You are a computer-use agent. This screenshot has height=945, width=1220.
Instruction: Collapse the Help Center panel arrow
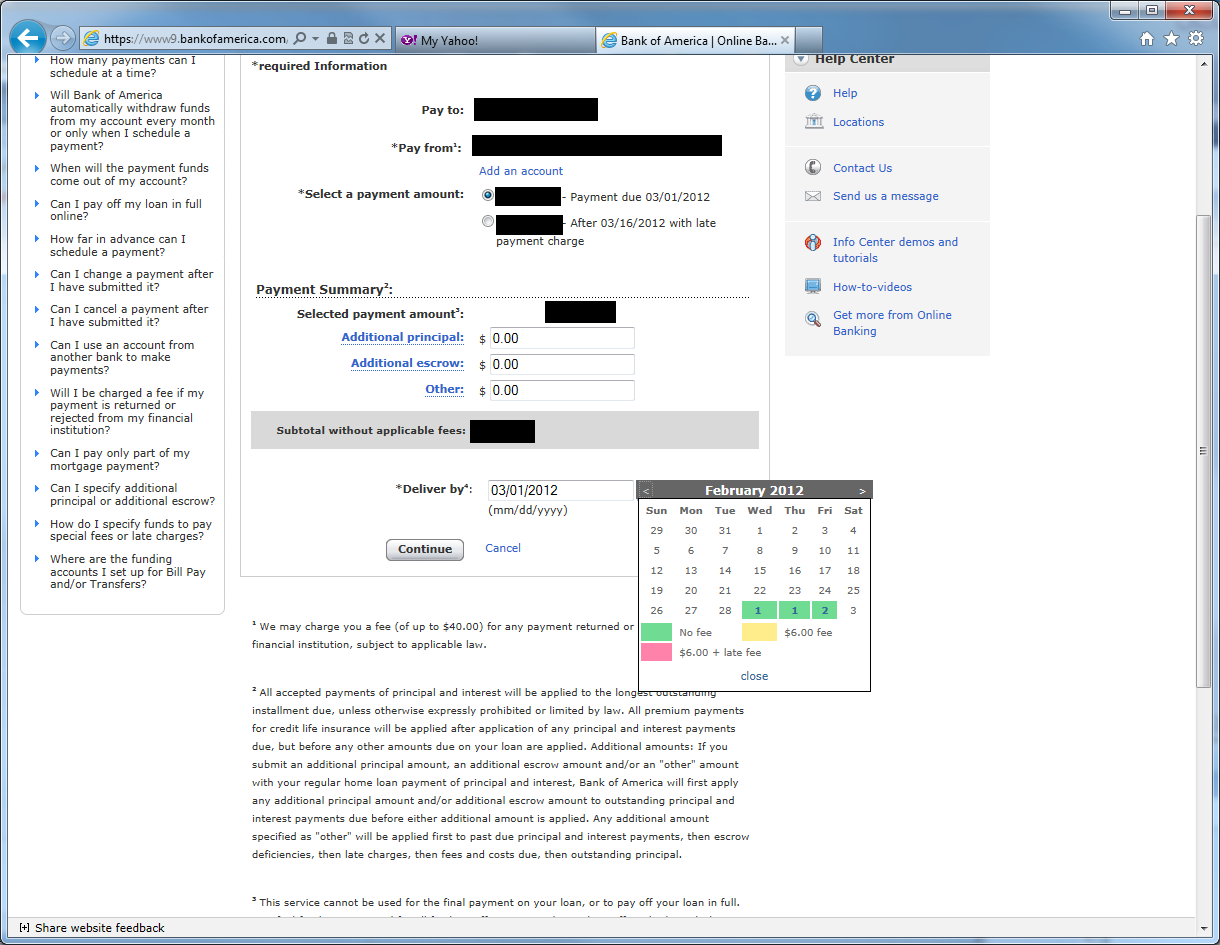coord(800,59)
